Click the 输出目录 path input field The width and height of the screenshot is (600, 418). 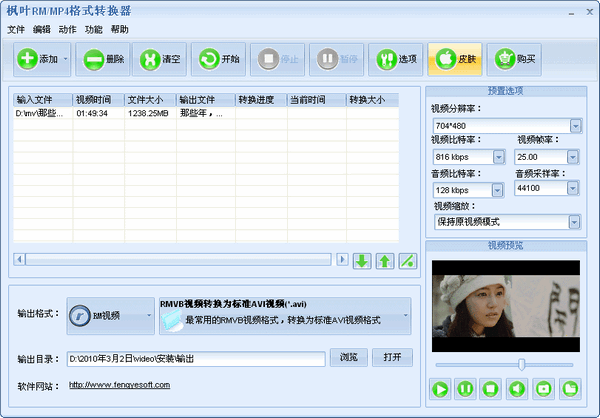point(196,358)
